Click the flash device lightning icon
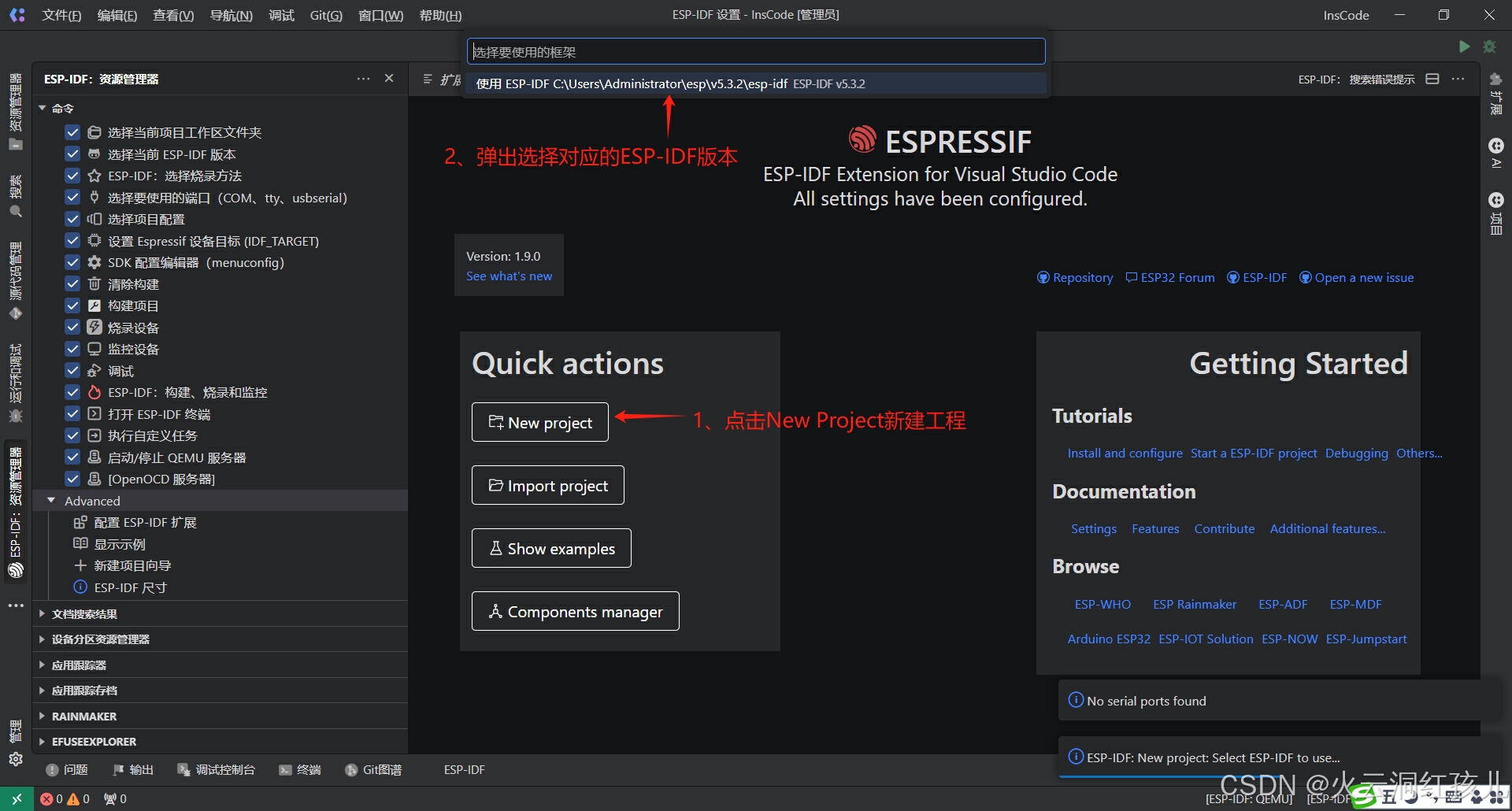The height and width of the screenshot is (811, 1512). pos(94,327)
